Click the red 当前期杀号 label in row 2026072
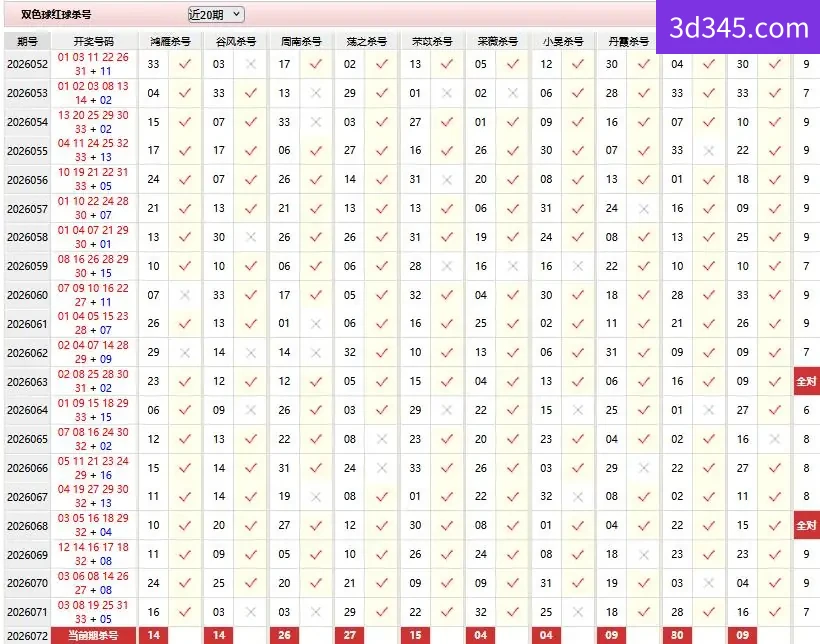The height and width of the screenshot is (644, 820). pyautogui.click(x=94, y=636)
